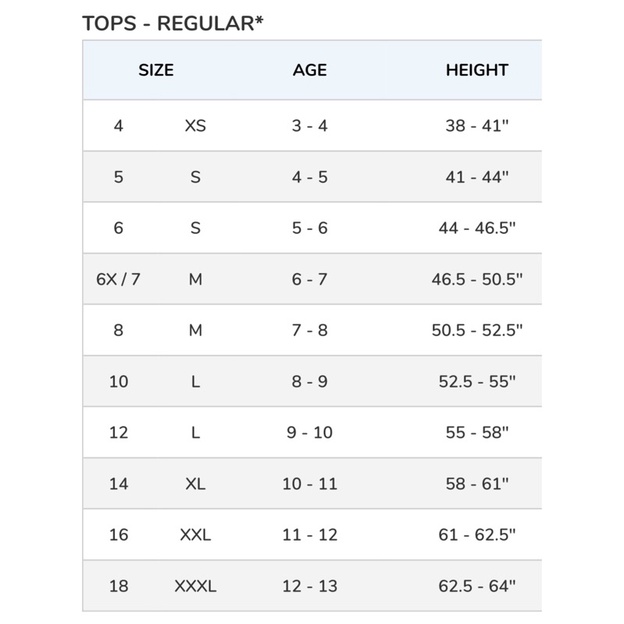Click the XL size label
The height and width of the screenshot is (624, 624).
pyautogui.click(x=195, y=484)
